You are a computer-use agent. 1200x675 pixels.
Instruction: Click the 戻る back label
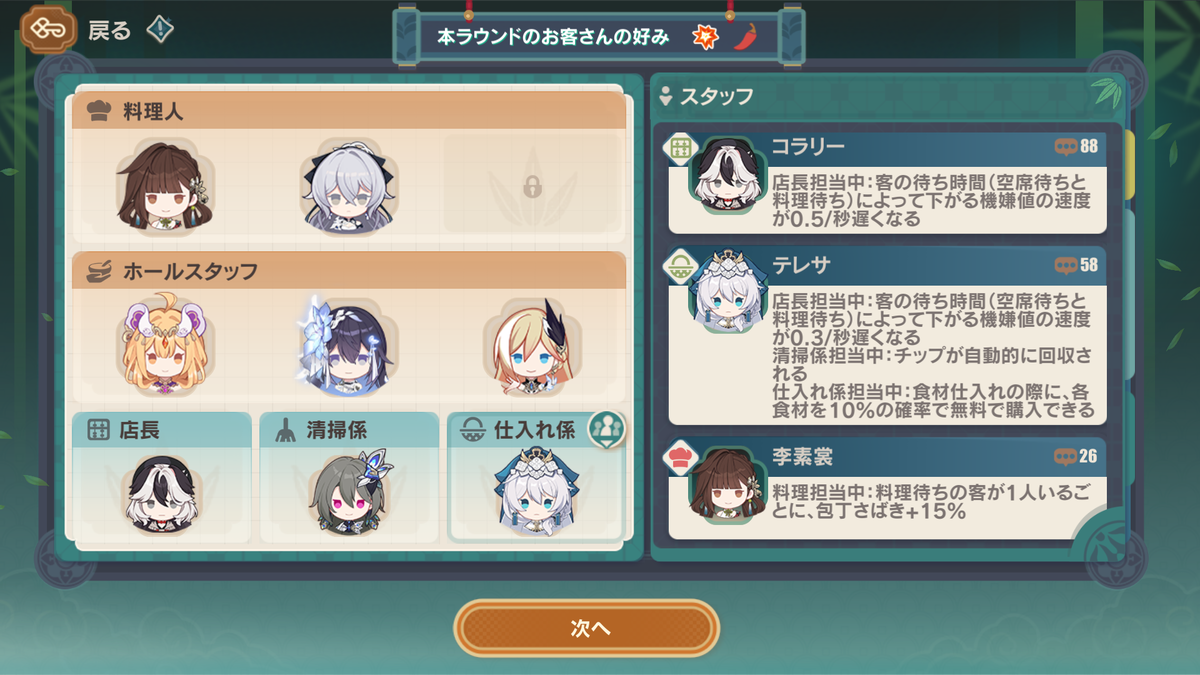point(109,31)
